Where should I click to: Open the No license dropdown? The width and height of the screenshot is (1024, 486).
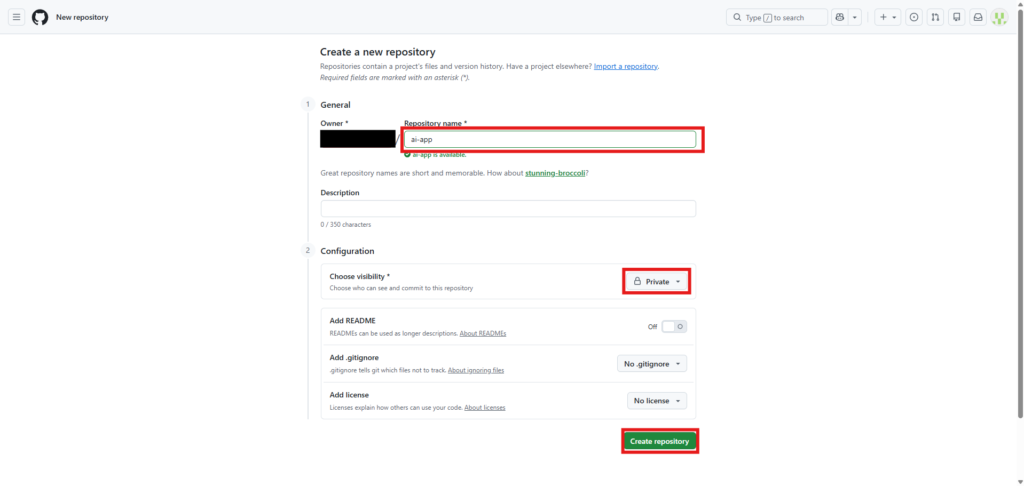coord(657,400)
